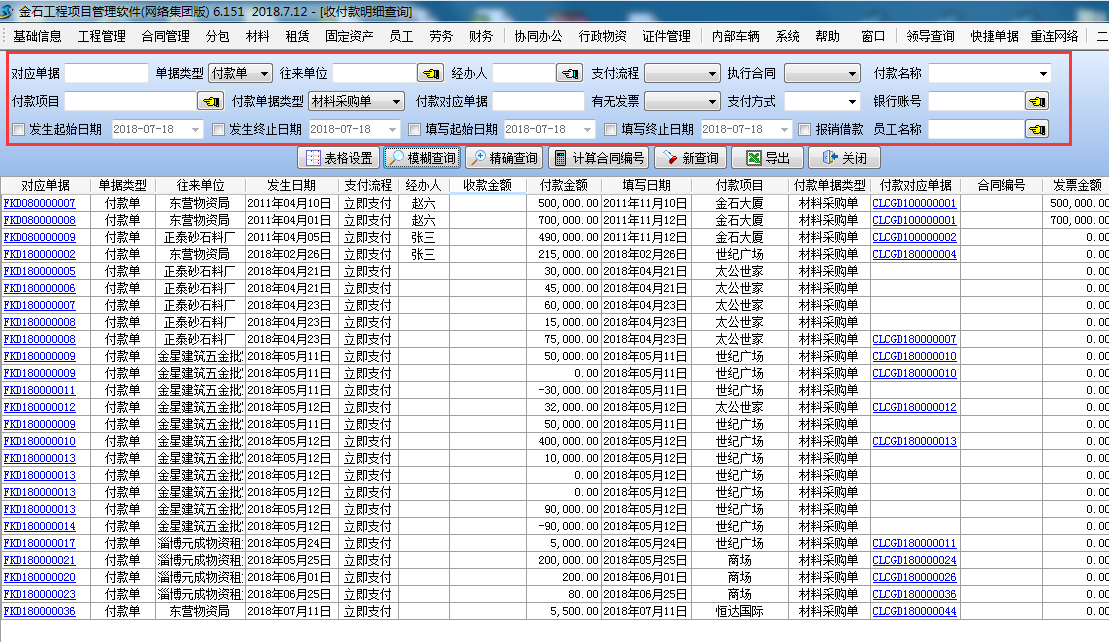
Task: Open the 证件管理 menu
Action: [666, 36]
